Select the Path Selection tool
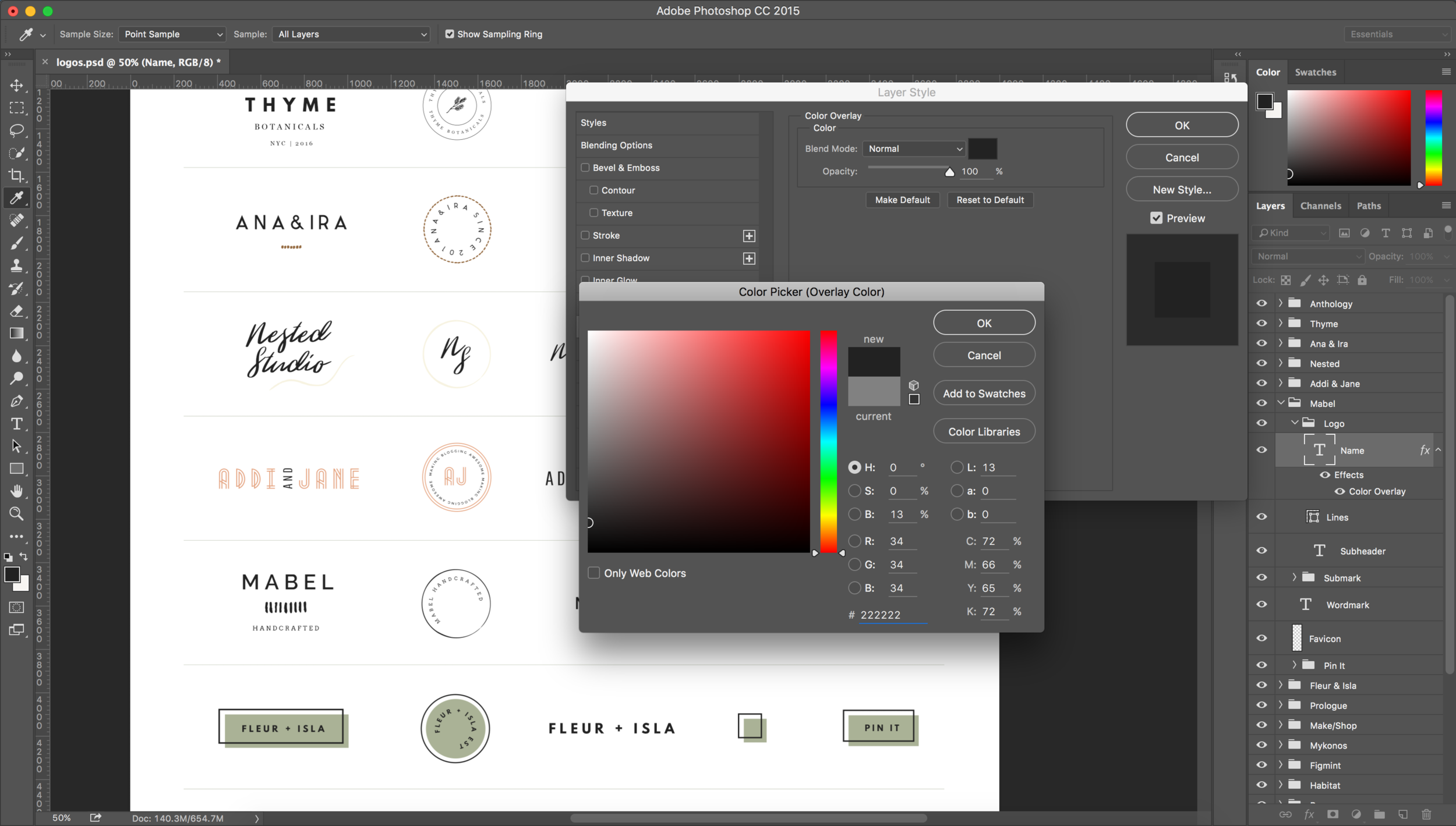Viewport: 1456px width, 826px height. click(16, 446)
